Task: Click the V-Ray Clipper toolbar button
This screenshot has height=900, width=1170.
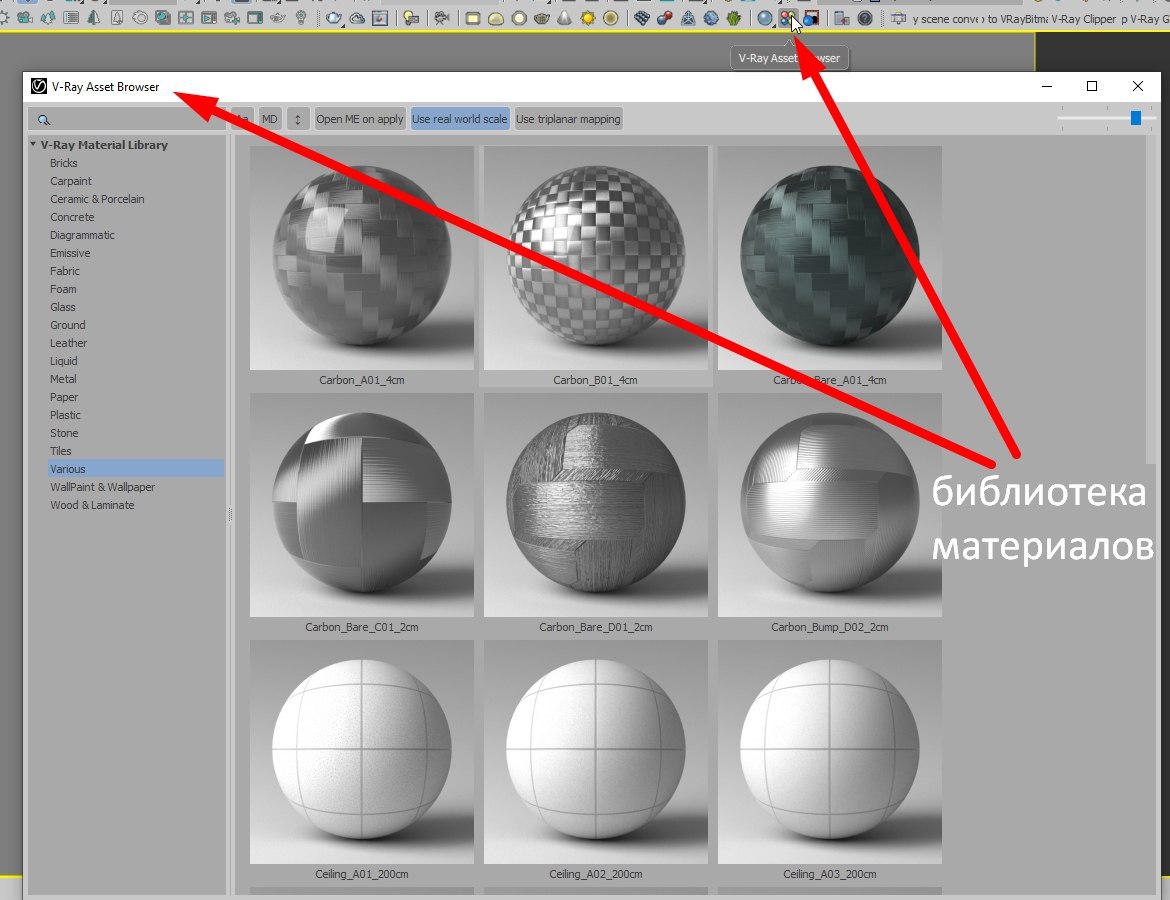Action: pyautogui.click(x=1083, y=19)
